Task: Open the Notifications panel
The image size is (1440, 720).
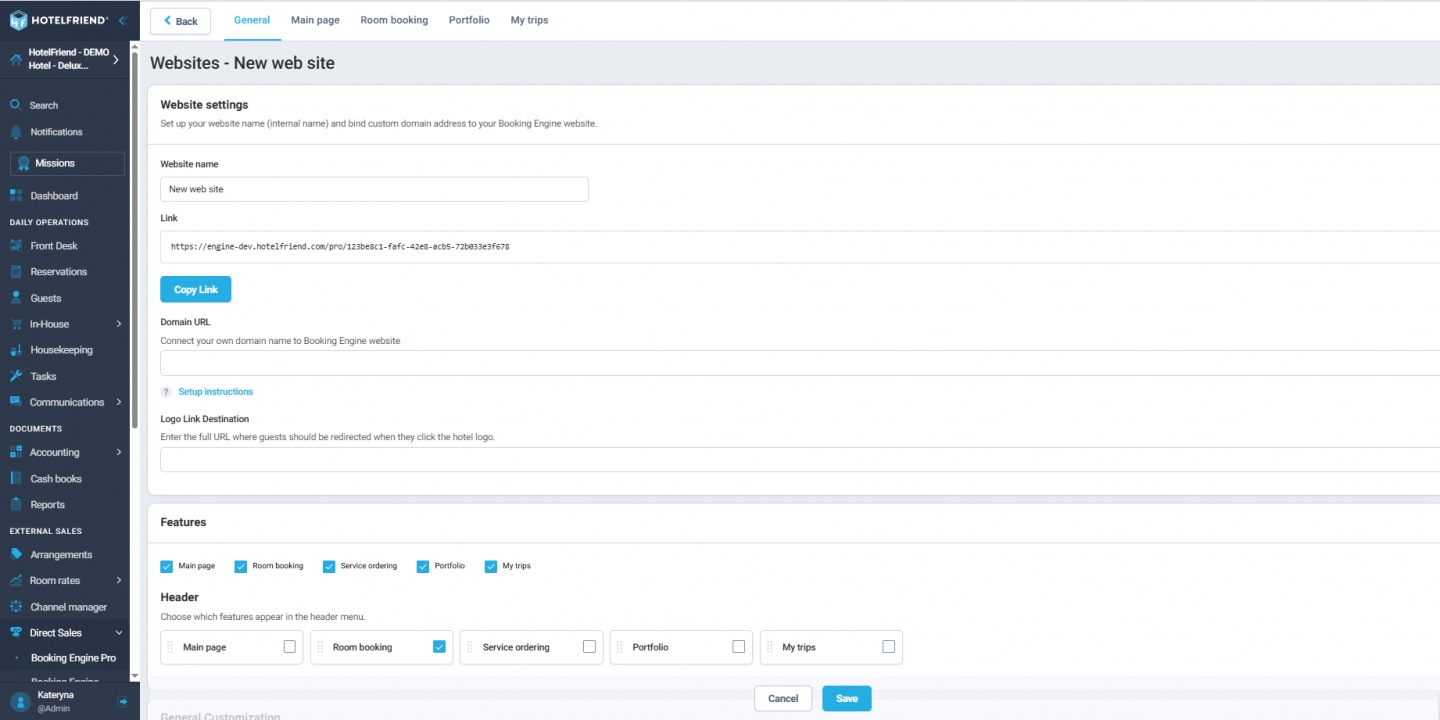Action: click(x=55, y=131)
